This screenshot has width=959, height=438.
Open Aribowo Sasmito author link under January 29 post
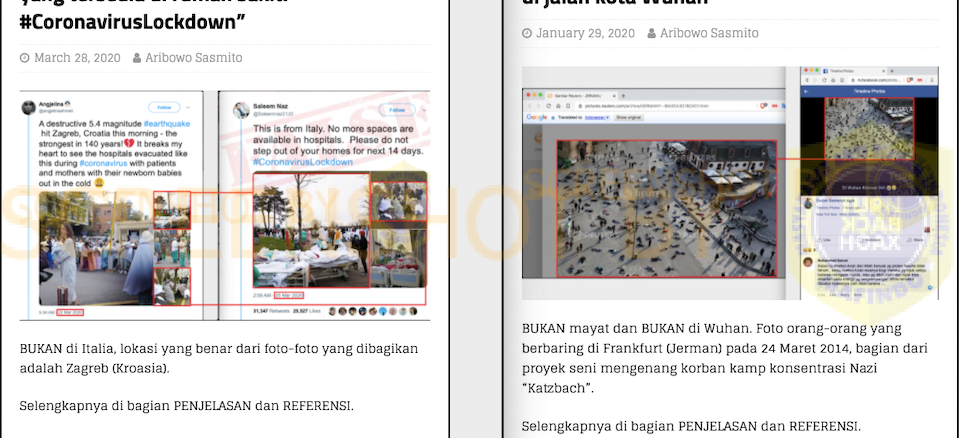point(709,33)
